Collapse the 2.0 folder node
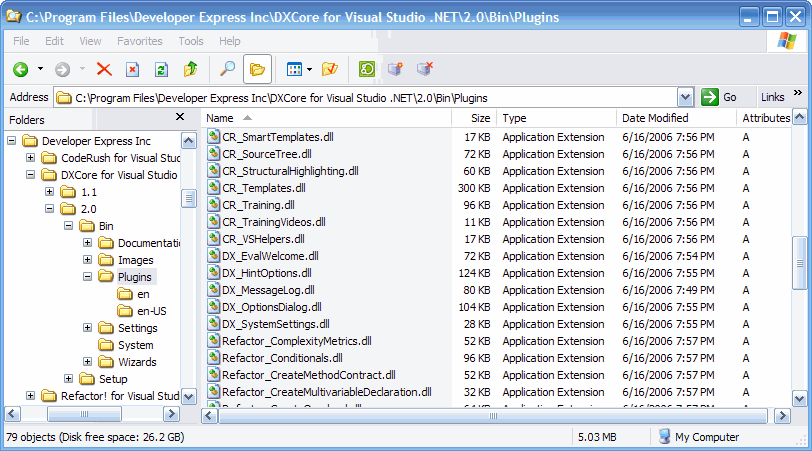This screenshot has width=812, height=451. (x=50, y=209)
